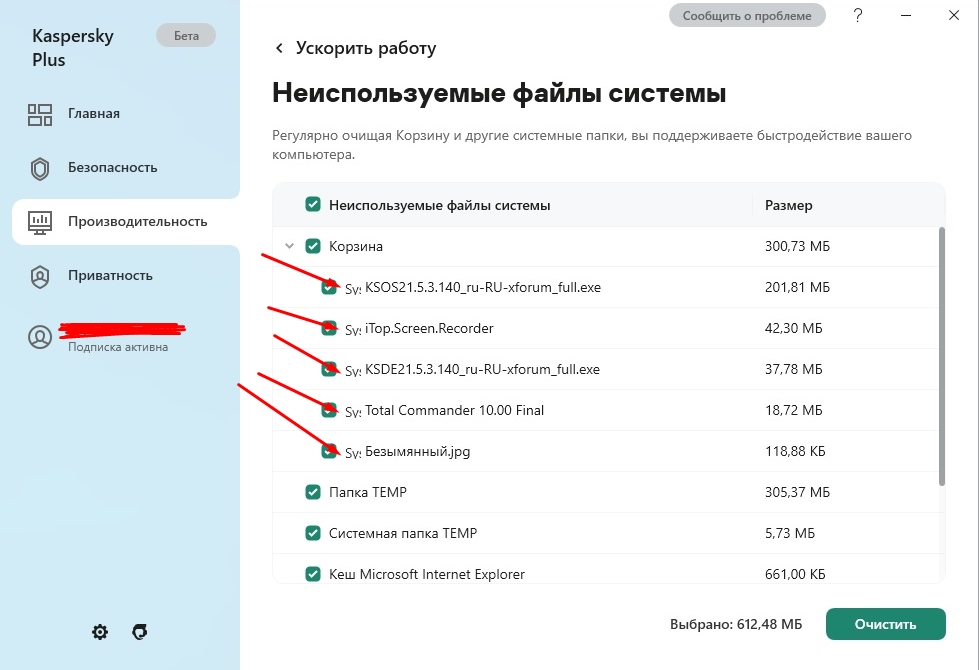Toggle checkbox for KSOS21.5.3.140 file
Screen dimensions: 979x670
click(x=329, y=287)
